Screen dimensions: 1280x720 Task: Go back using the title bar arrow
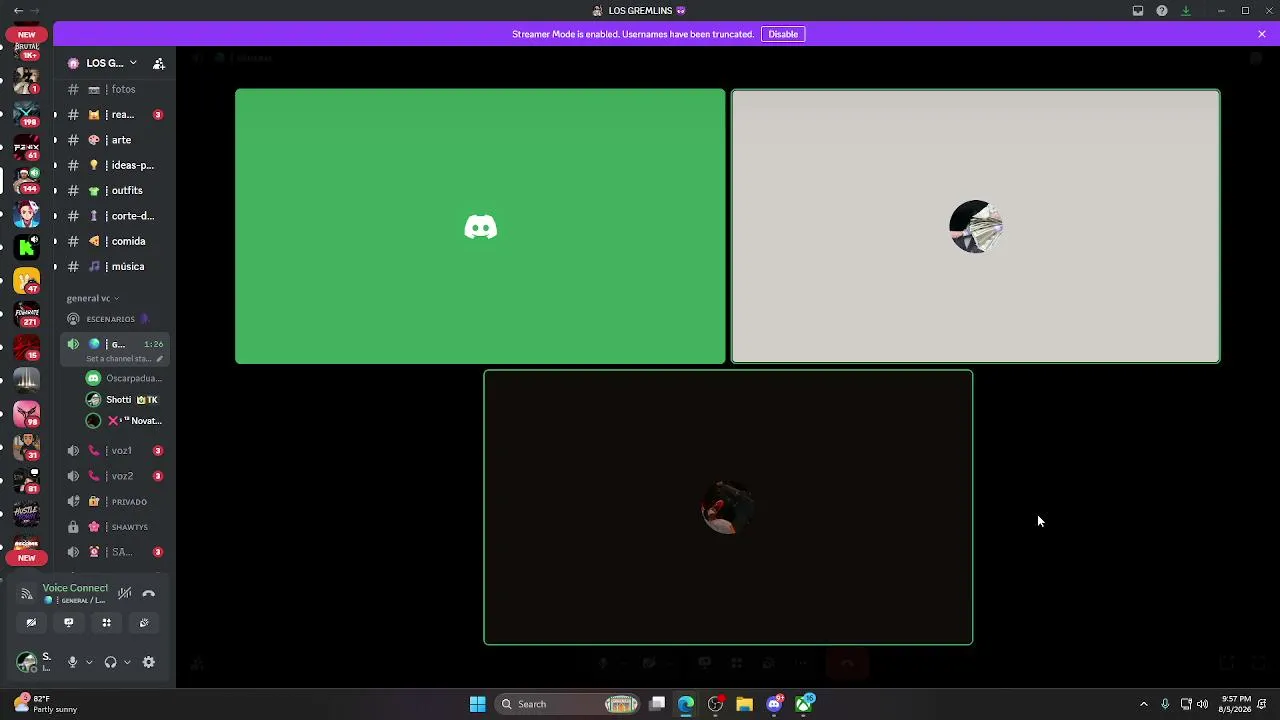[x=18, y=11]
